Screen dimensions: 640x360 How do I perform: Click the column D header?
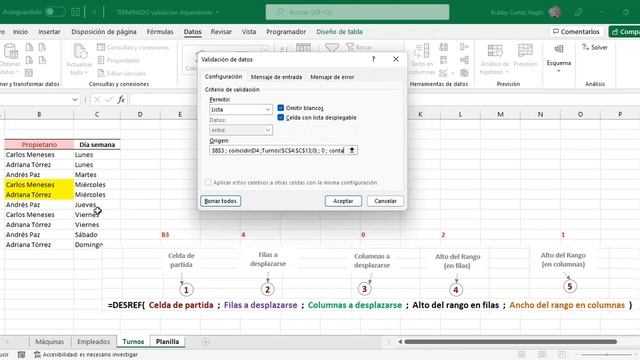[140, 114]
